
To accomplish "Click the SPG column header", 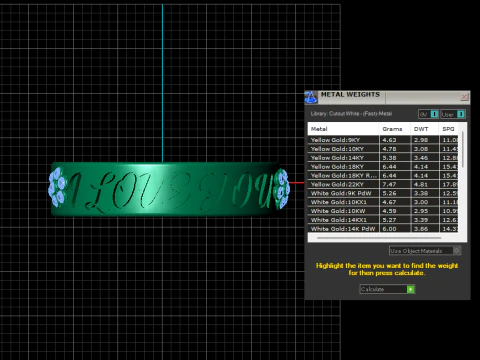I will click(x=449, y=129).
